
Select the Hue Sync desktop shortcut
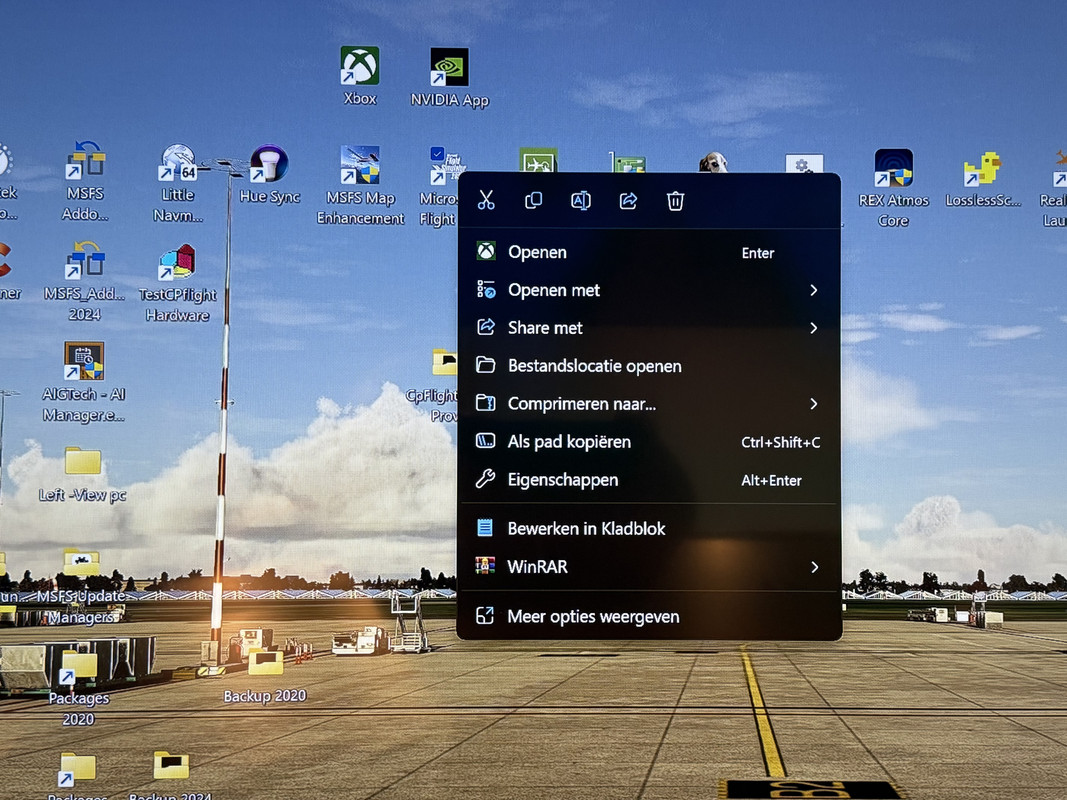click(x=269, y=173)
